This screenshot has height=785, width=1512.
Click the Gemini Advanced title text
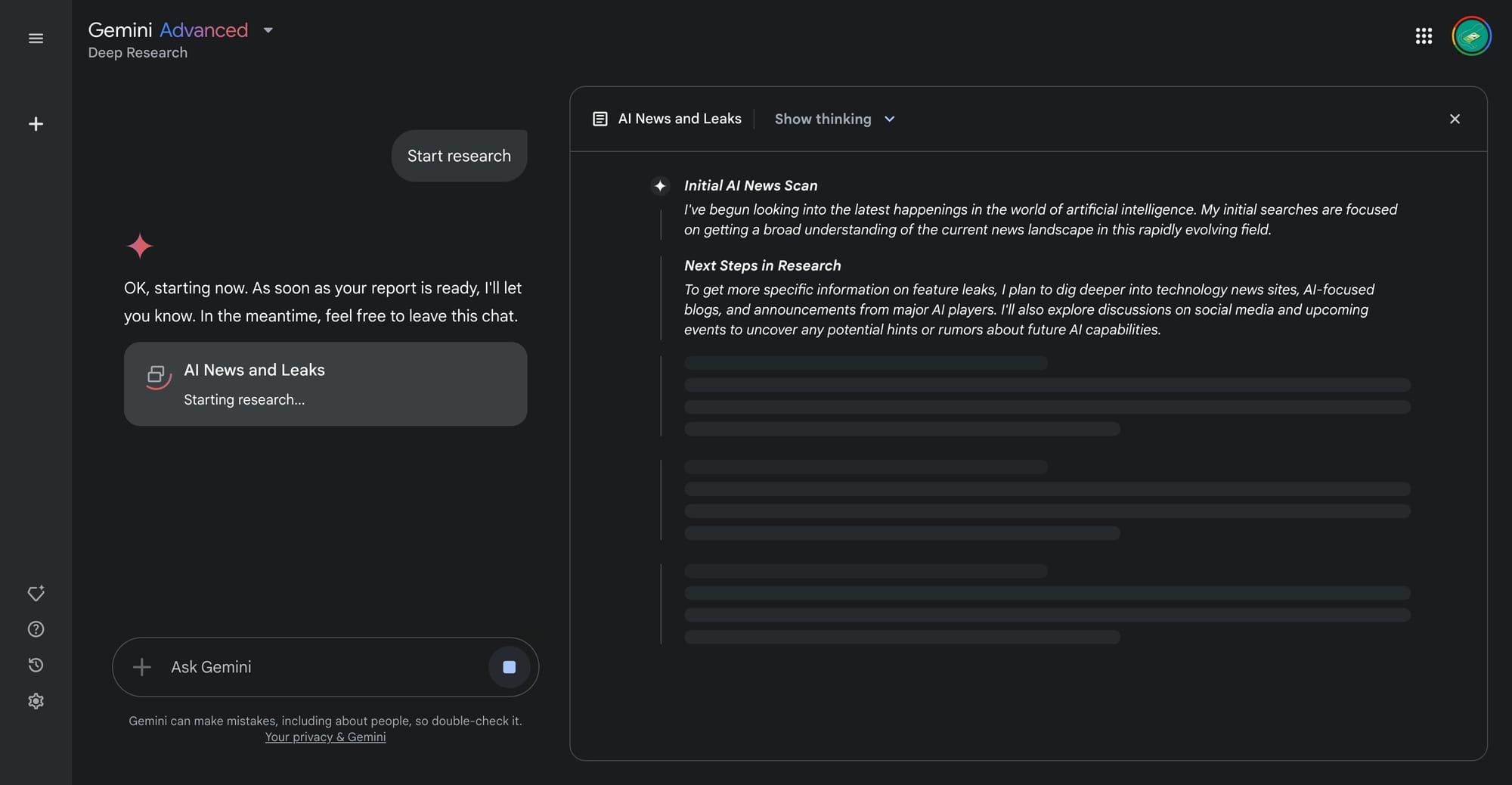click(x=168, y=30)
